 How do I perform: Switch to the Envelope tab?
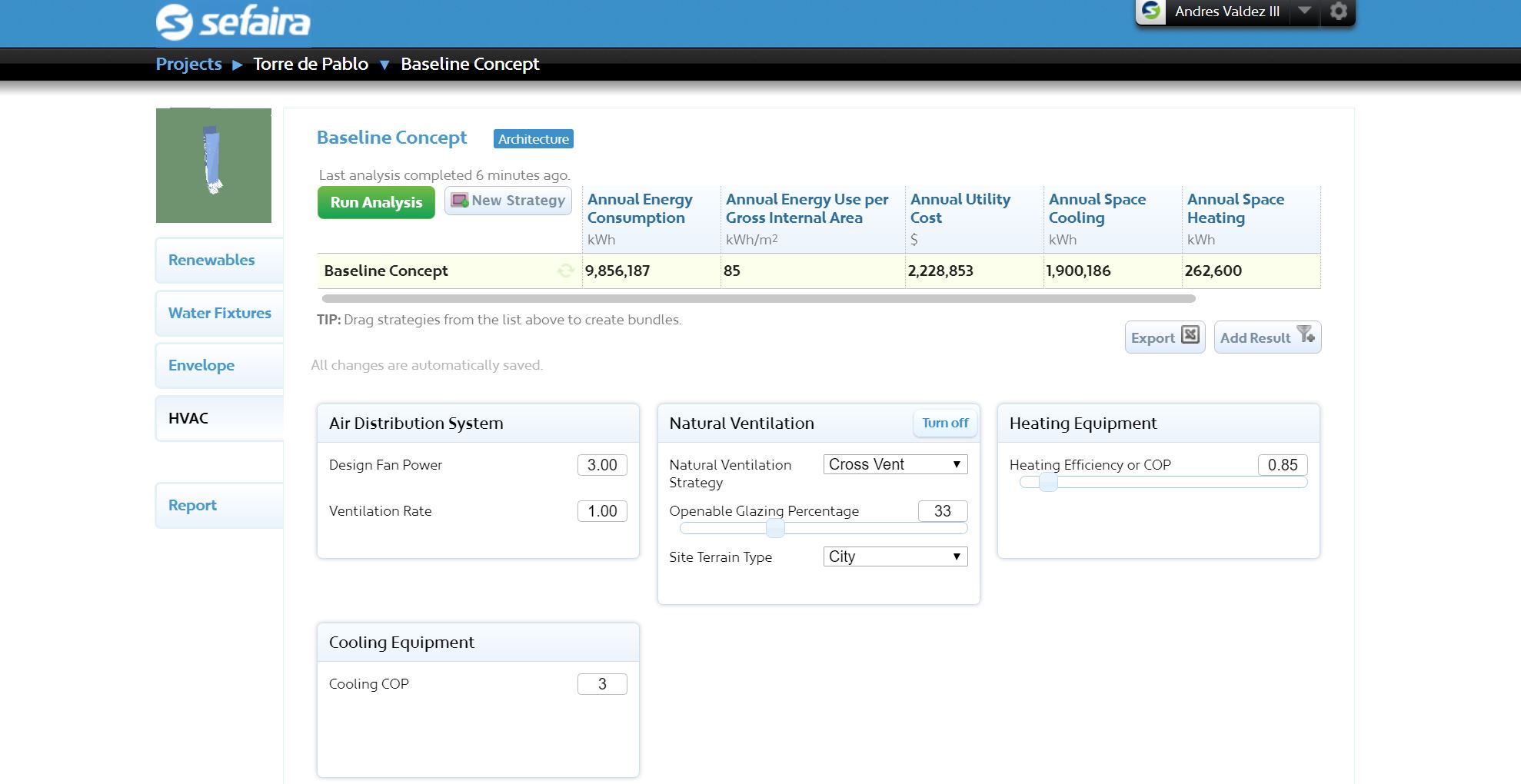[201, 365]
